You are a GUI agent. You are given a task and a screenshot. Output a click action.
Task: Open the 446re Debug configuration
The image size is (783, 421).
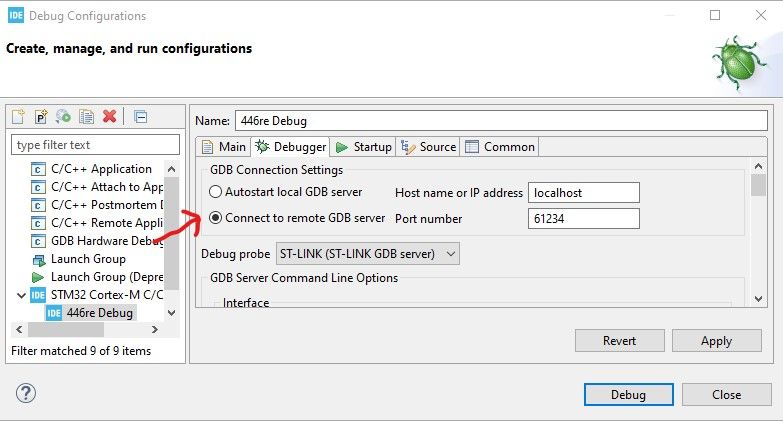pyautogui.click(x=90, y=313)
